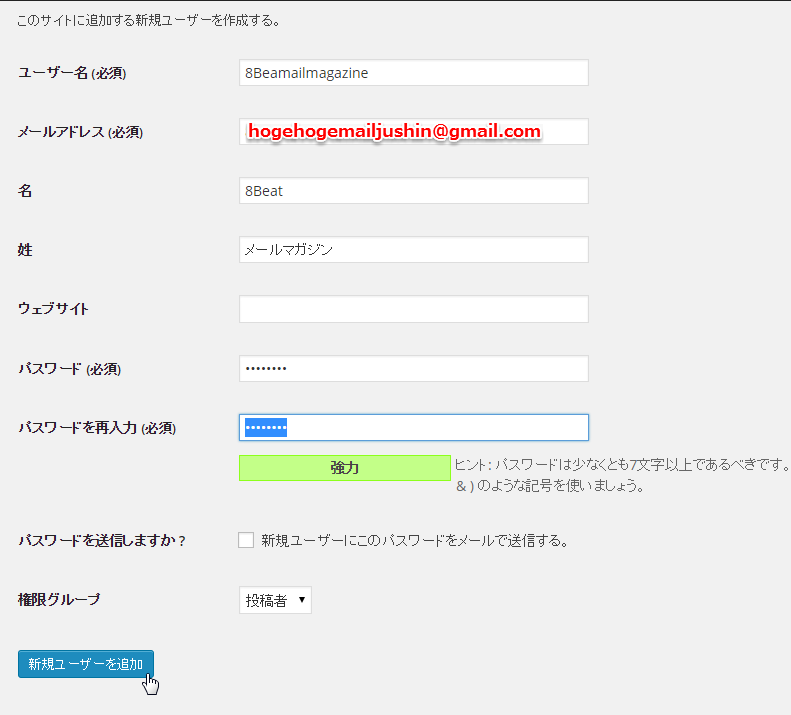Screen dimensions: 791x715
Task: Enable the send password by email checkbox
Action: pyautogui.click(x=246, y=541)
